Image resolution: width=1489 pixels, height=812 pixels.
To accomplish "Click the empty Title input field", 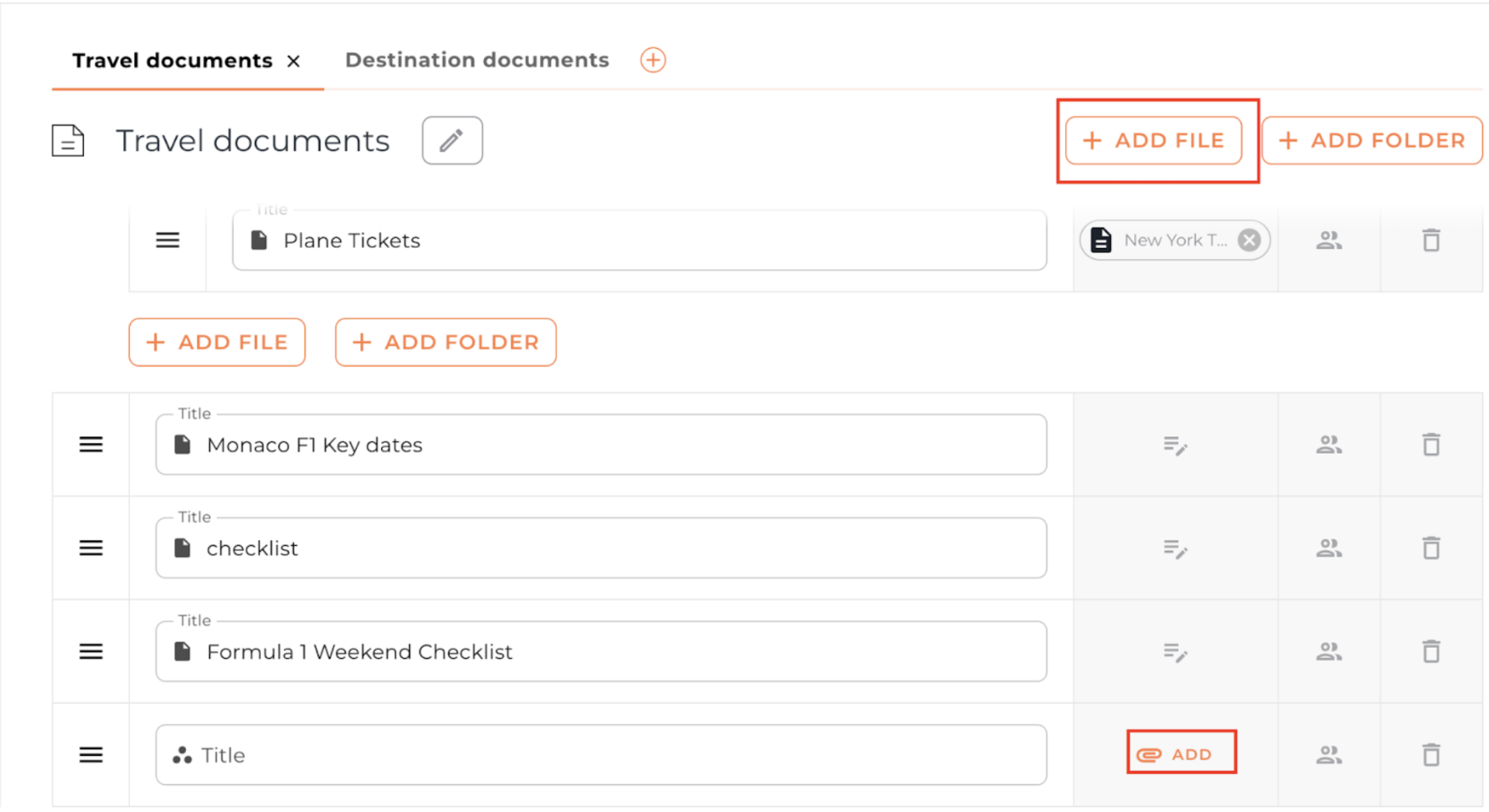I will [x=607, y=755].
